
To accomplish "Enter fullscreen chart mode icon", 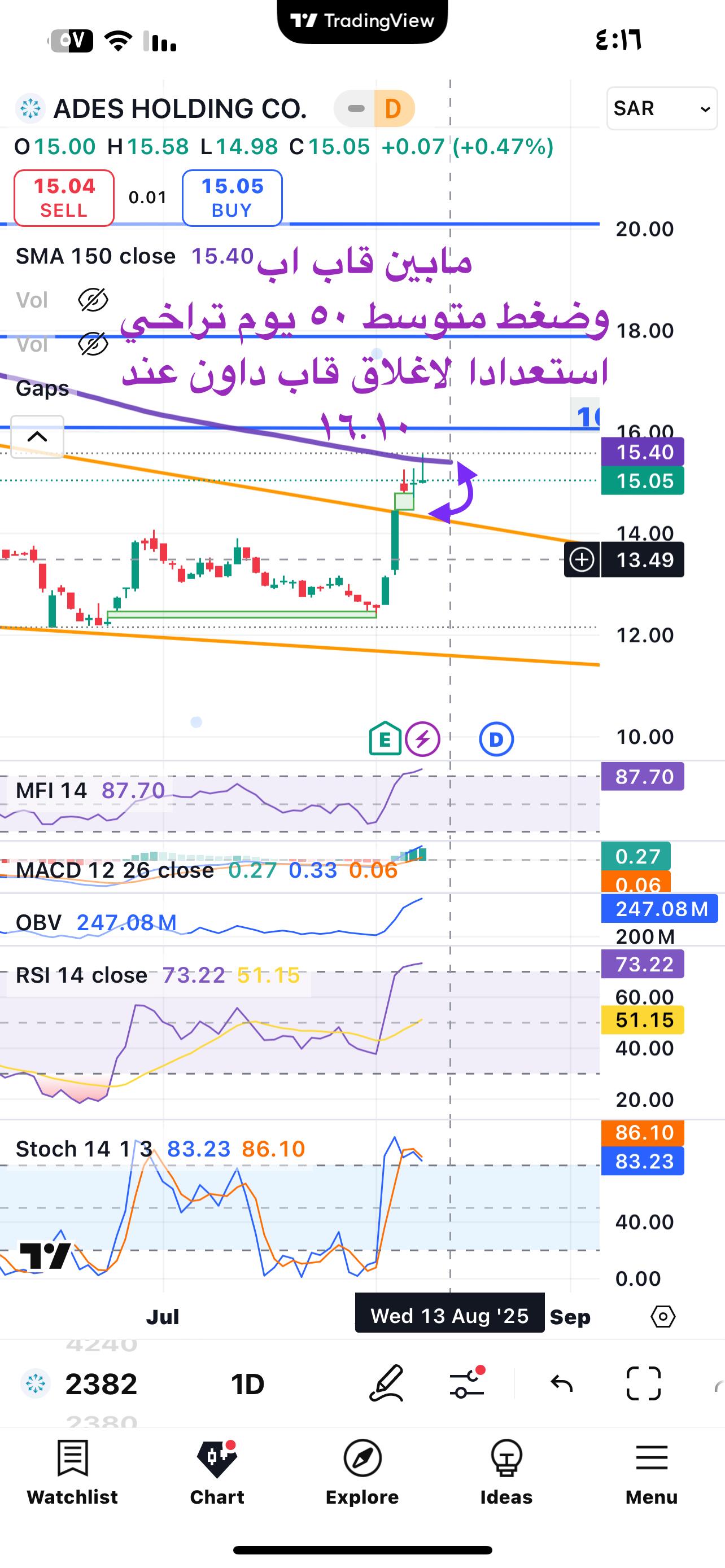I will tap(644, 1383).
